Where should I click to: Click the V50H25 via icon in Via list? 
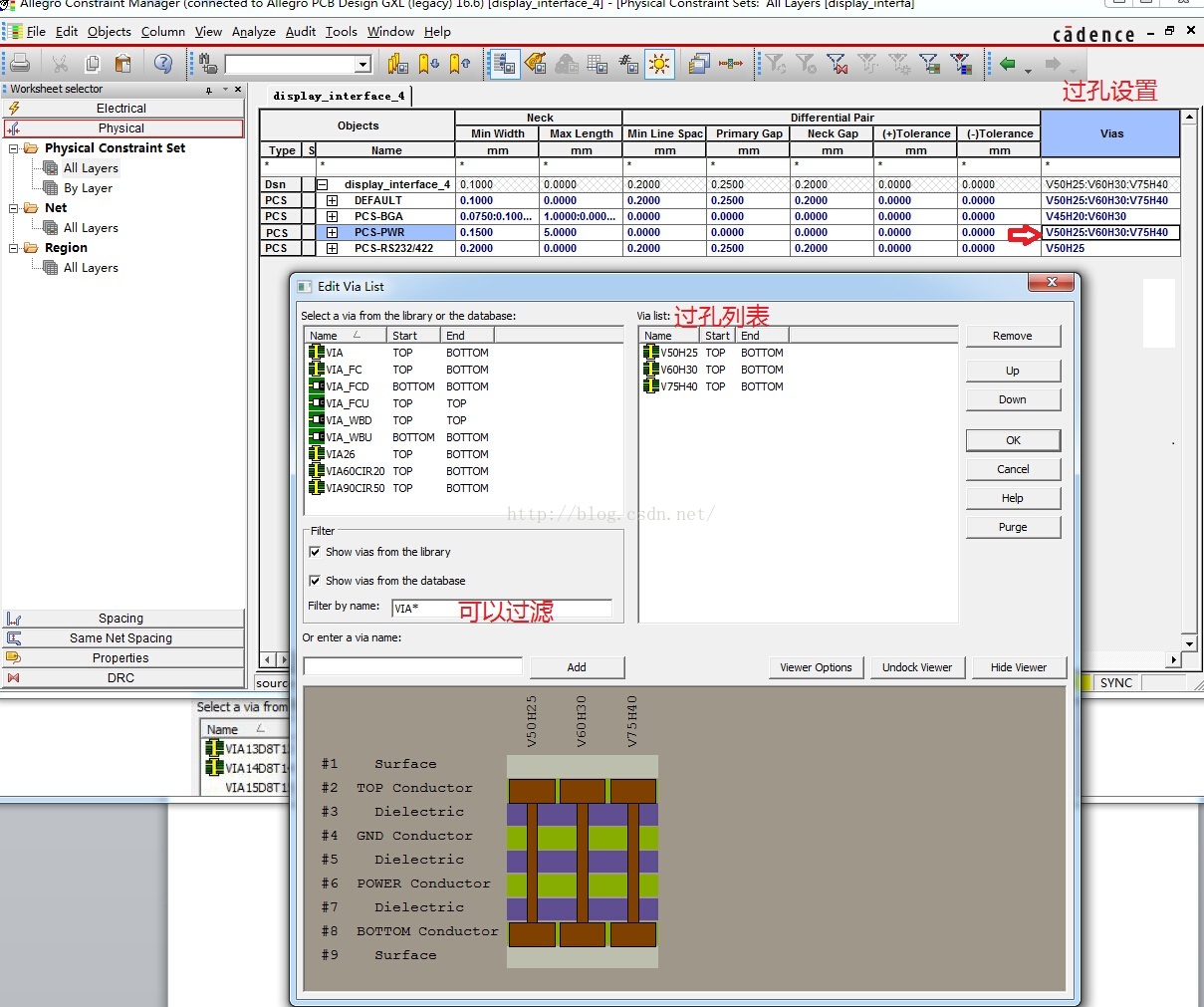[650, 353]
